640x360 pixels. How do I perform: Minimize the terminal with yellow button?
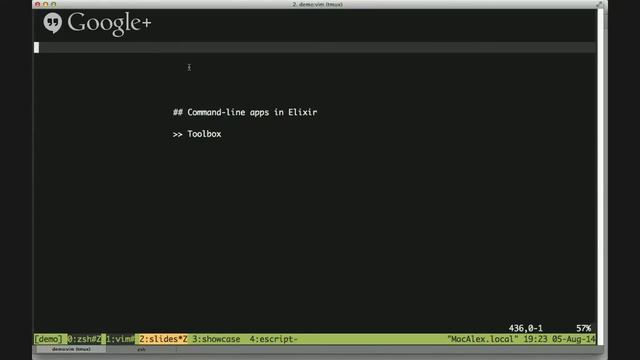(46, 4)
